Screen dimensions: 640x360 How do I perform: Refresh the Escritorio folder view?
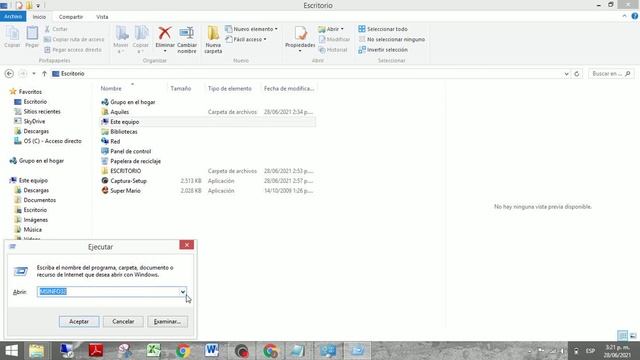point(577,74)
